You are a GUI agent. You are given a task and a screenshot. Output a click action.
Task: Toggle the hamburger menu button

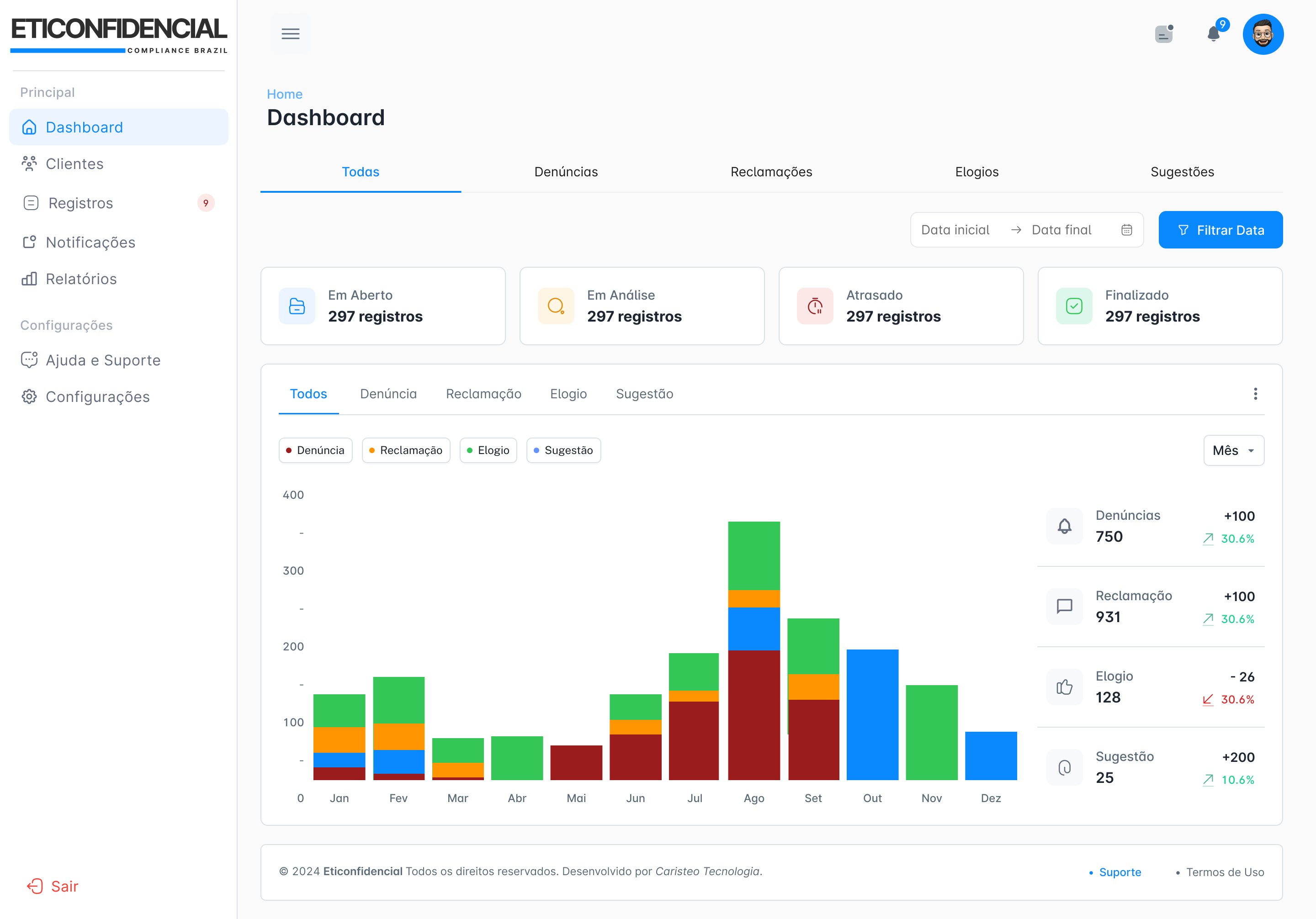click(x=291, y=34)
